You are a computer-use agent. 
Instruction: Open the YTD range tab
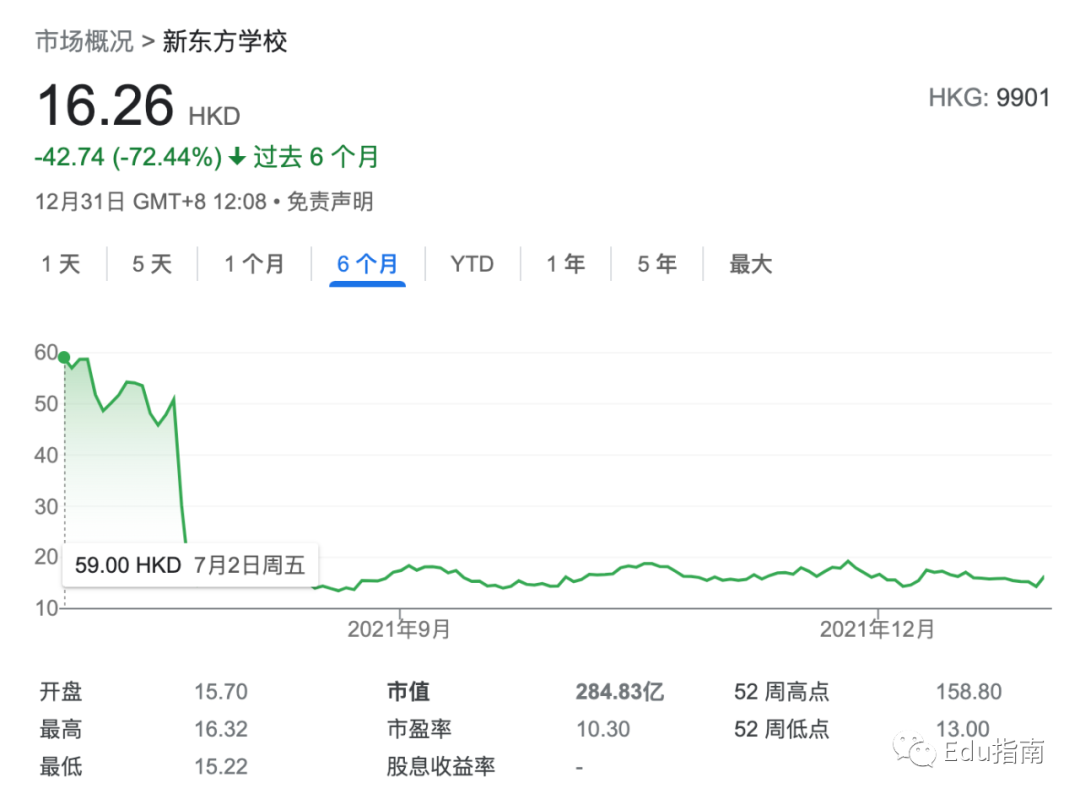(x=472, y=264)
